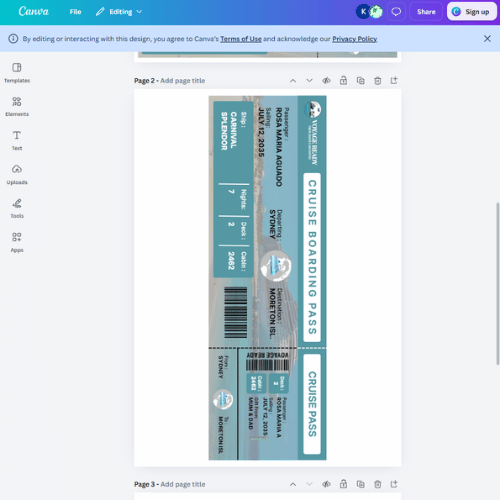Delete Page 2 with the trash icon
The width and height of the screenshot is (500, 500).
(377, 81)
